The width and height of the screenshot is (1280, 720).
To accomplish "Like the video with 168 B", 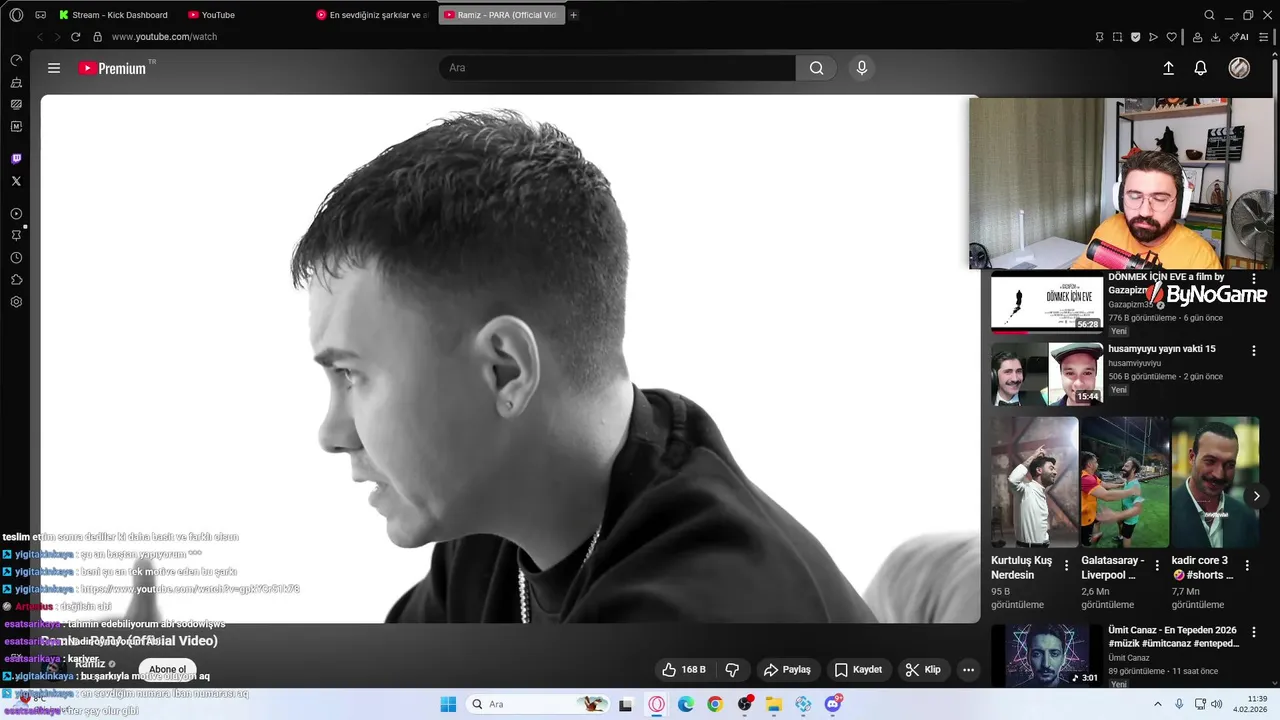I will tap(684, 670).
